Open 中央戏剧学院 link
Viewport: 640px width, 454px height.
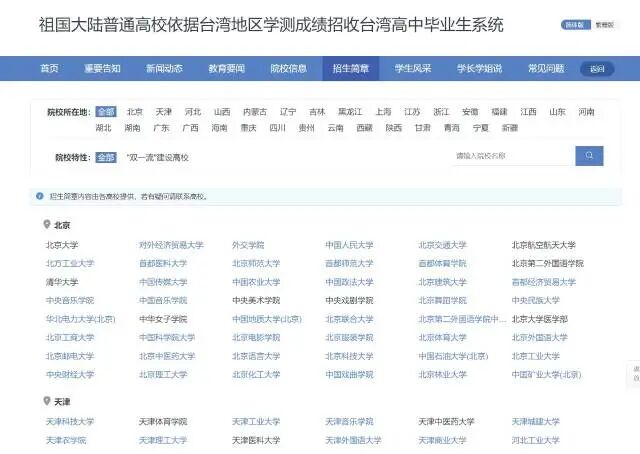click(x=349, y=300)
